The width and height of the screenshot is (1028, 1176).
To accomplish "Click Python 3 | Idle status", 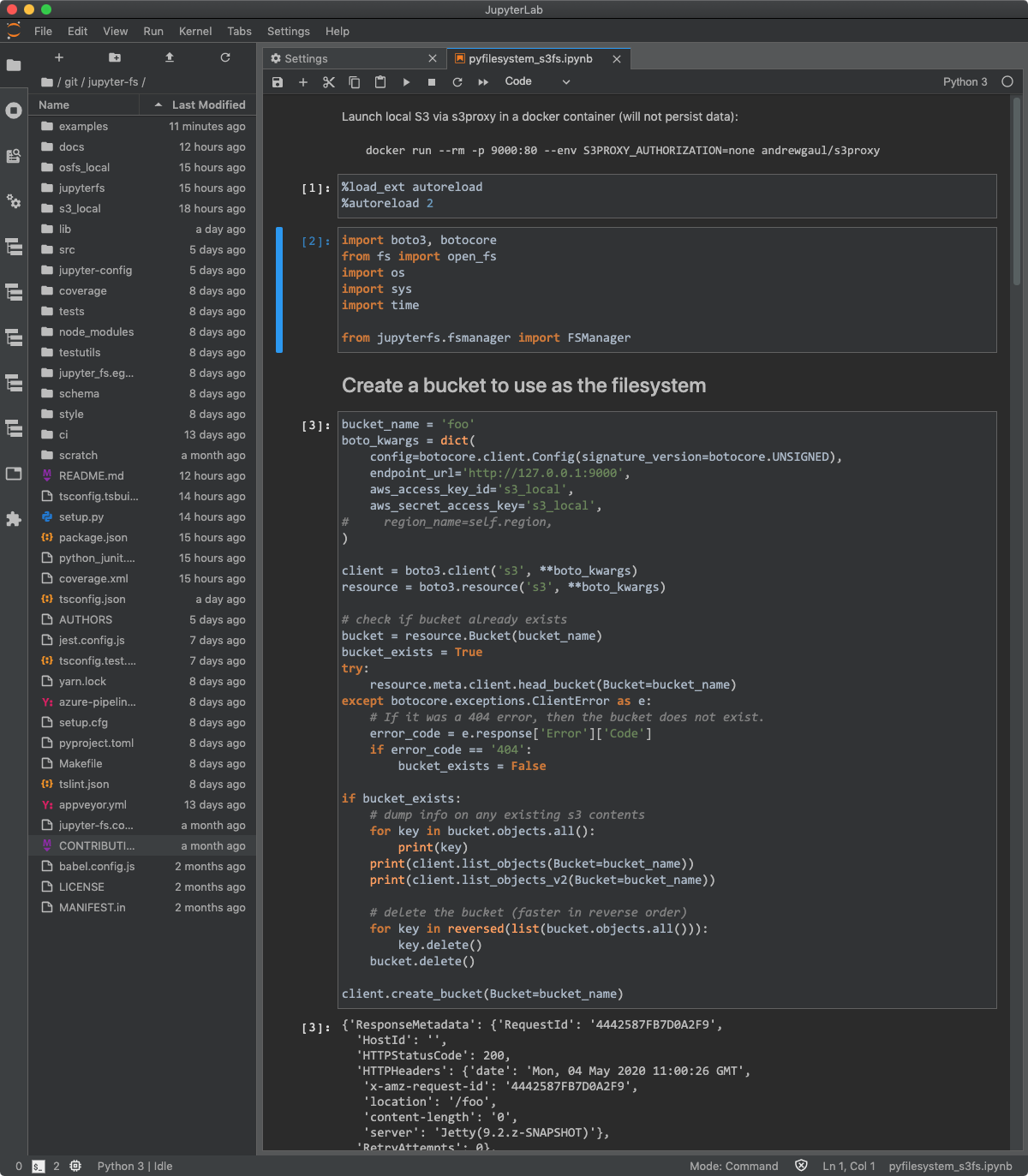I will [x=134, y=1166].
